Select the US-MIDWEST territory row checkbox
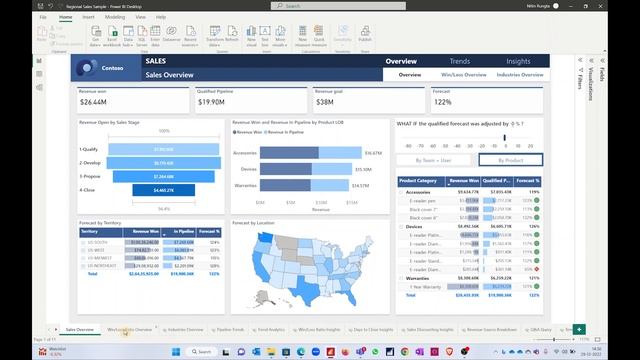Image resolution: width=640 pixels, height=360 pixels. click(x=83, y=258)
